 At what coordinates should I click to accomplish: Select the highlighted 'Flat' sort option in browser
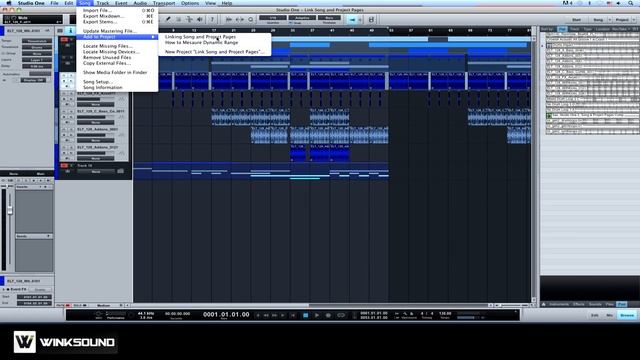(x=562, y=29)
